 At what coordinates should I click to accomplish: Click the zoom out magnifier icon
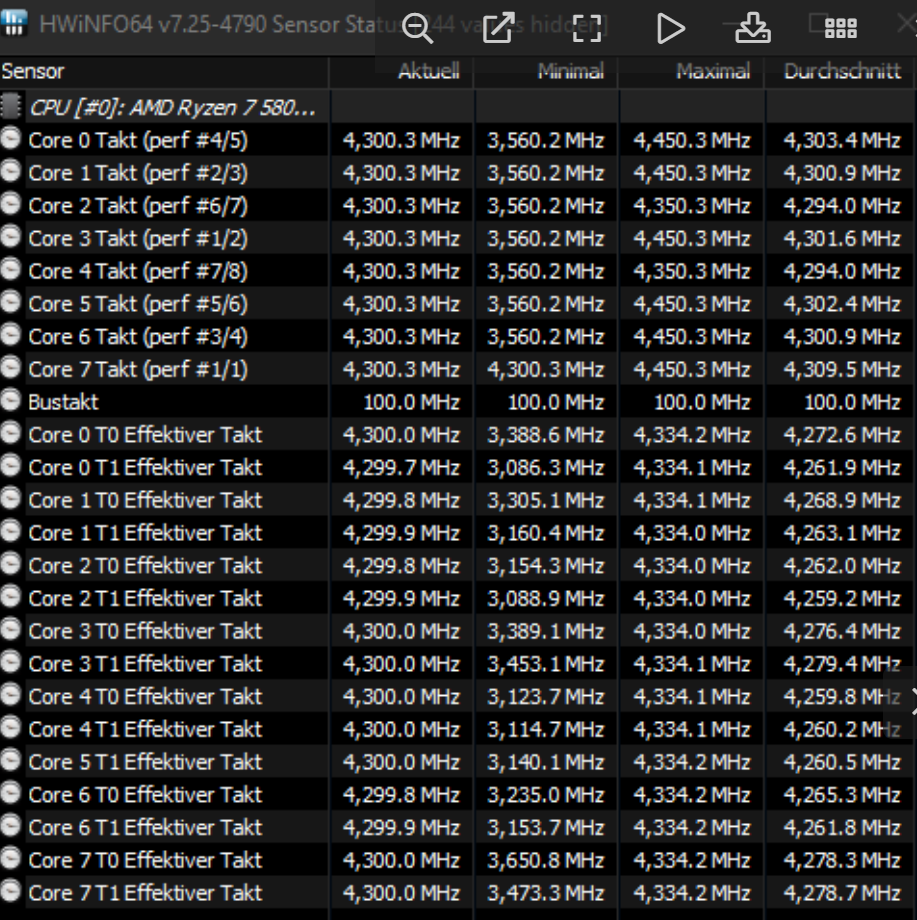pos(417,28)
